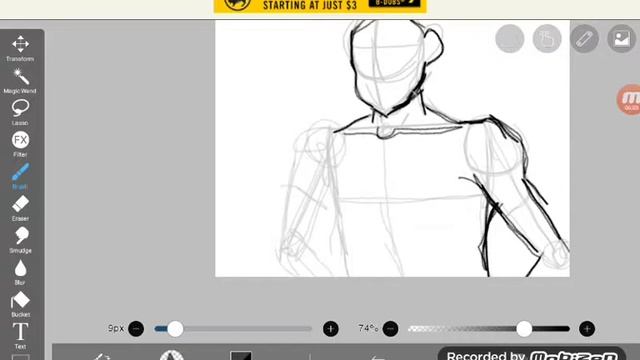Select the Eraser tool
The image size is (640, 360).
[x=20, y=208]
